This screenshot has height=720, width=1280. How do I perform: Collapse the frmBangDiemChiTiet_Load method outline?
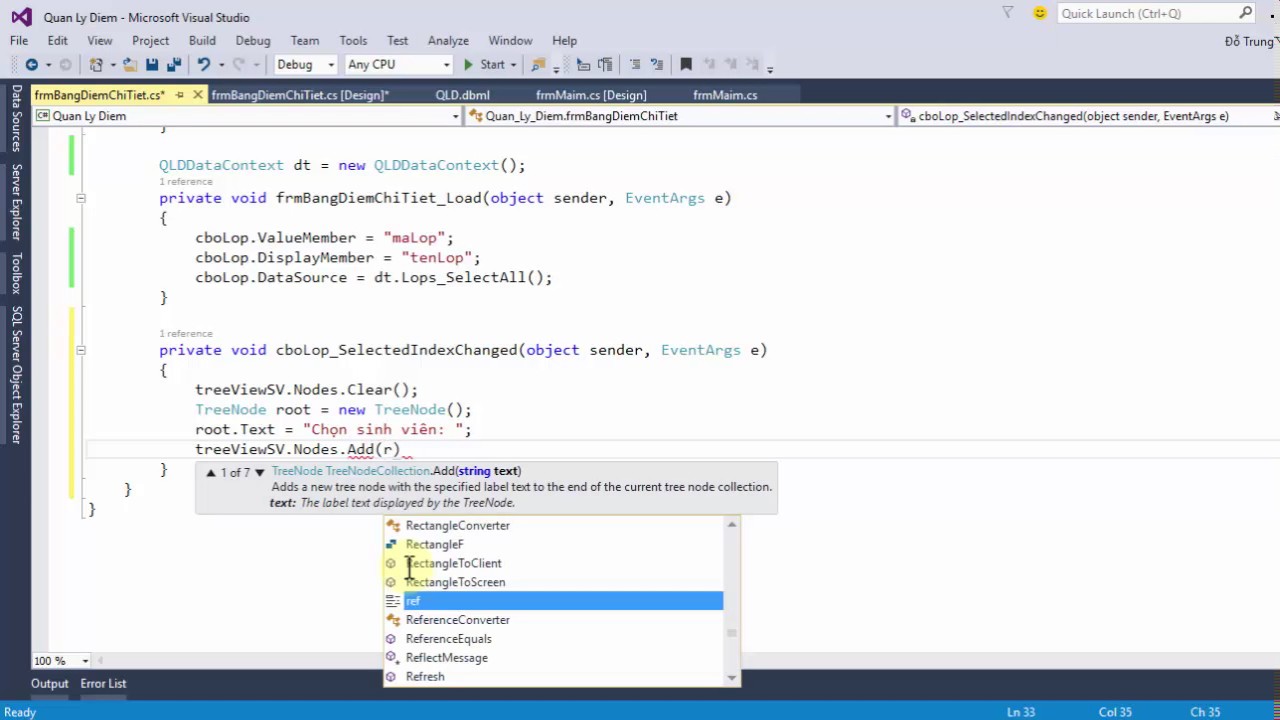click(81, 198)
